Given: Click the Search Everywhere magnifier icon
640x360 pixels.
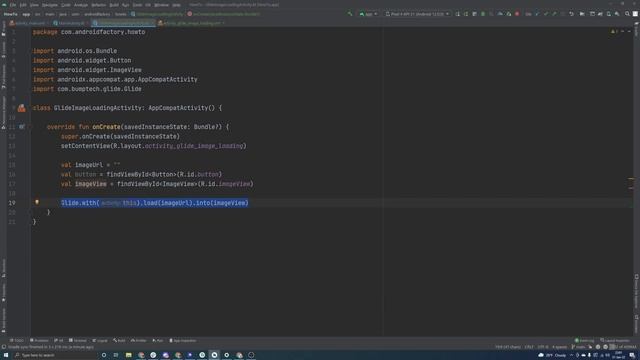Looking at the screenshot, I should (627, 14).
